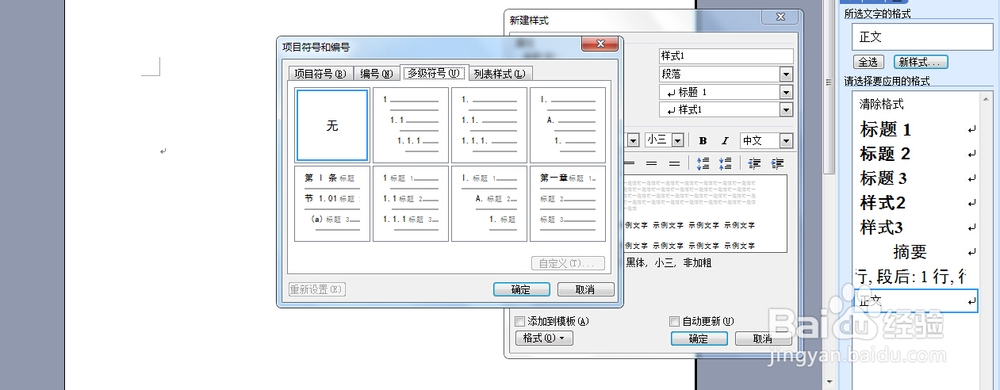The image size is (1000, 390).
Task: Confirm with 确定 in 项目符号和编号 dialog
Action: (x=522, y=289)
